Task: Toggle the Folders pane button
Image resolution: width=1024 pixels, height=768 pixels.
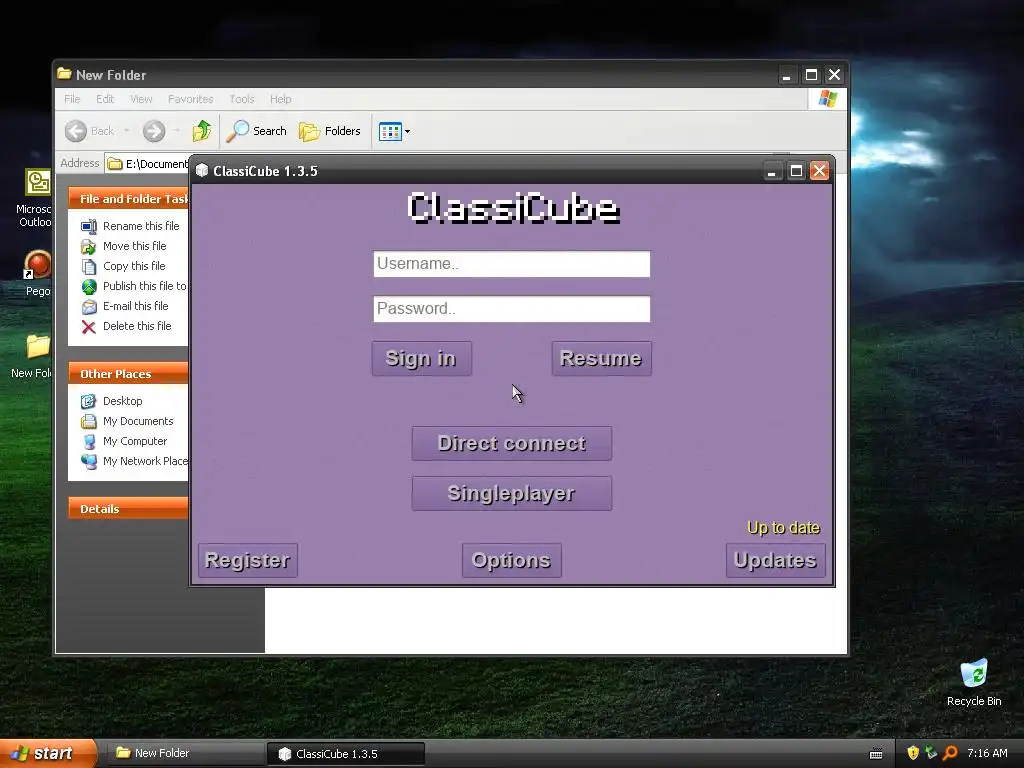Action: pos(330,131)
